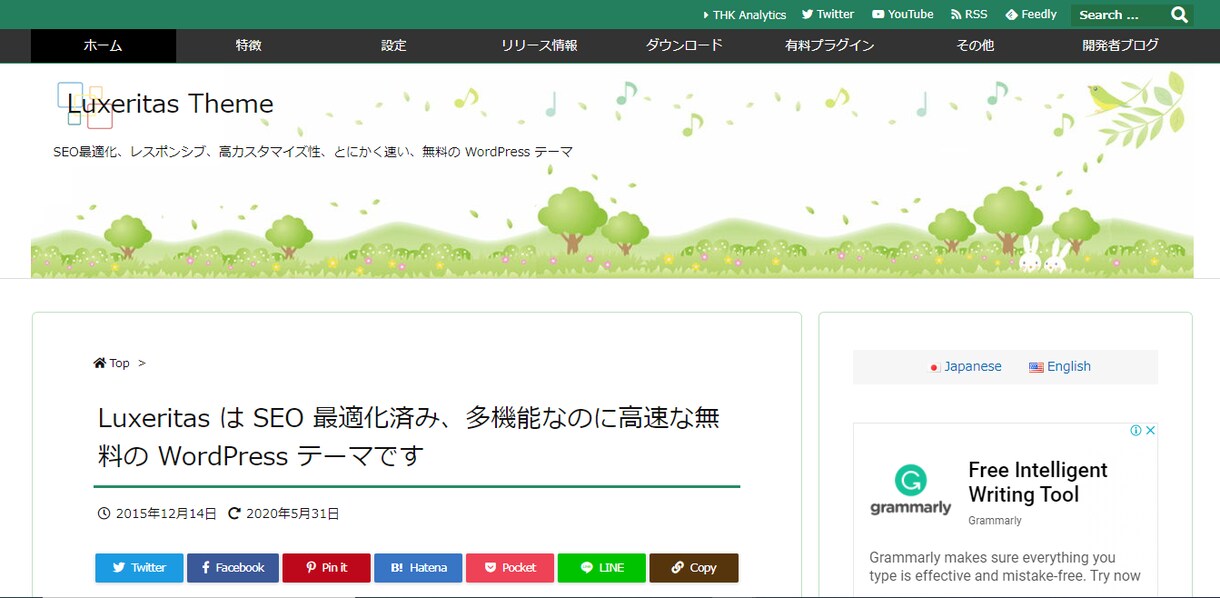The width and height of the screenshot is (1220, 598).
Task: Click the Twitter link in the top bar
Action: click(828, 14)
